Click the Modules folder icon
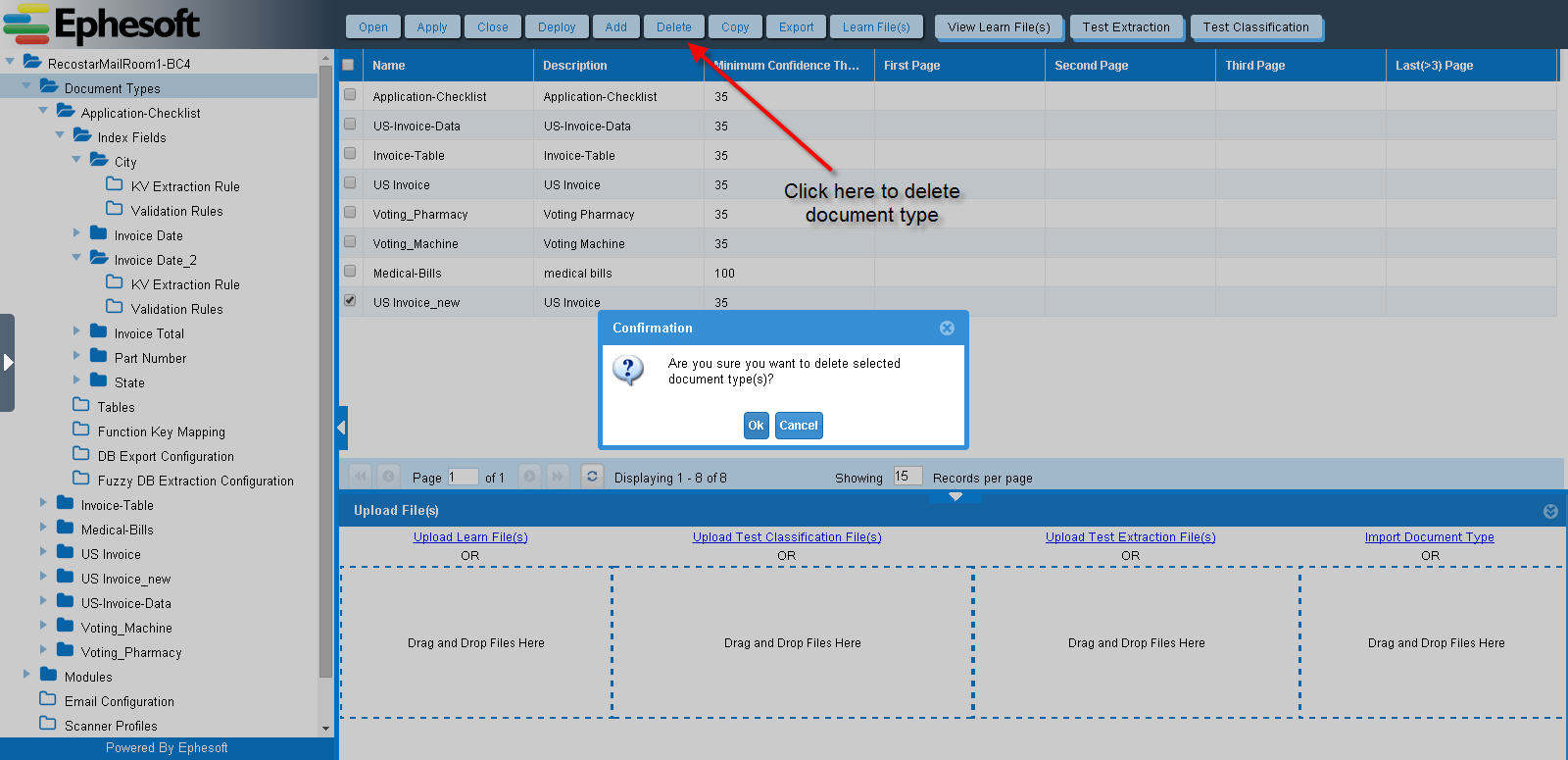This screenshot has width=1568, height=760. pos(48,676)
